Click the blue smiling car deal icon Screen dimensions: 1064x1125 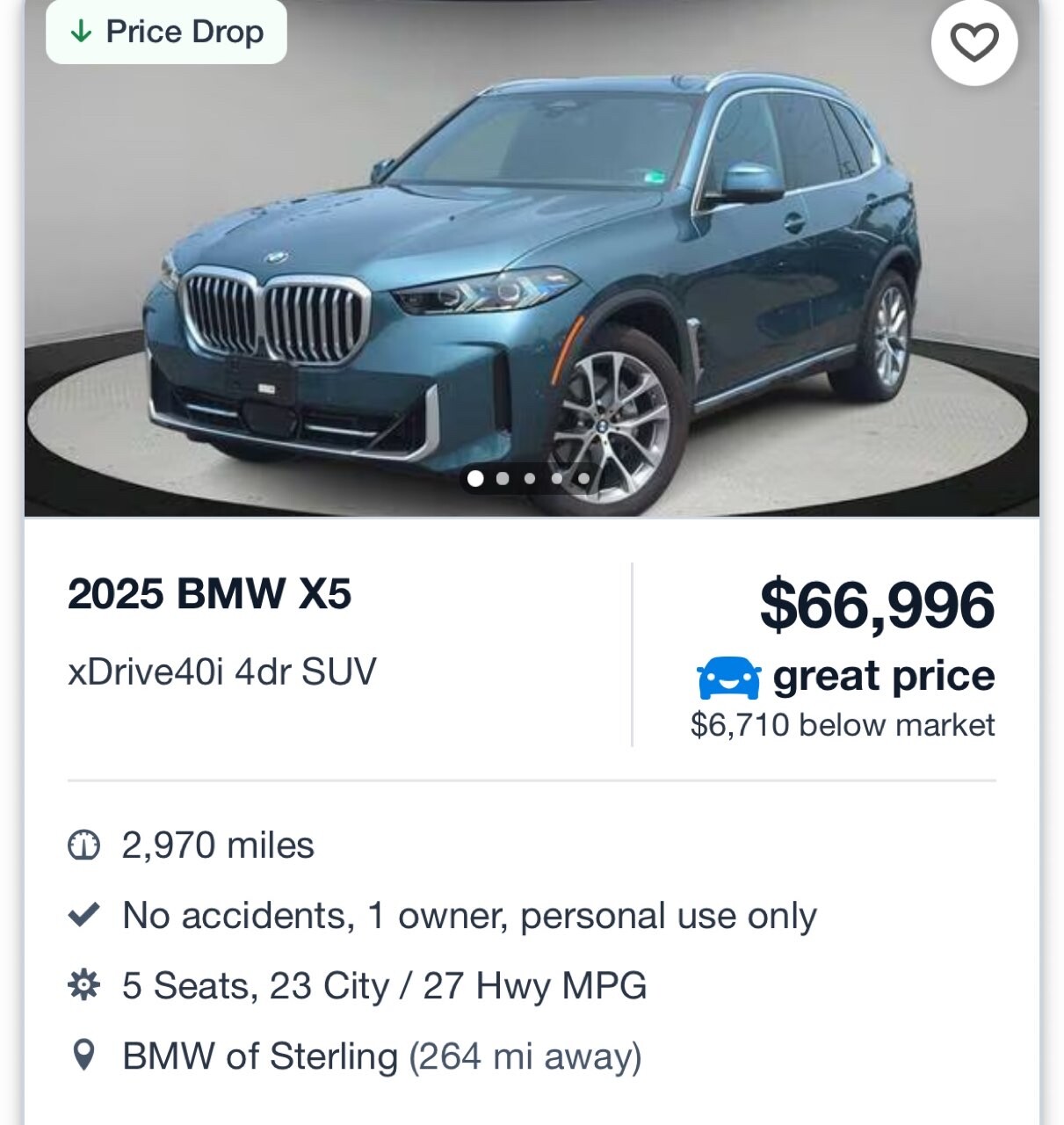point(728,678)
